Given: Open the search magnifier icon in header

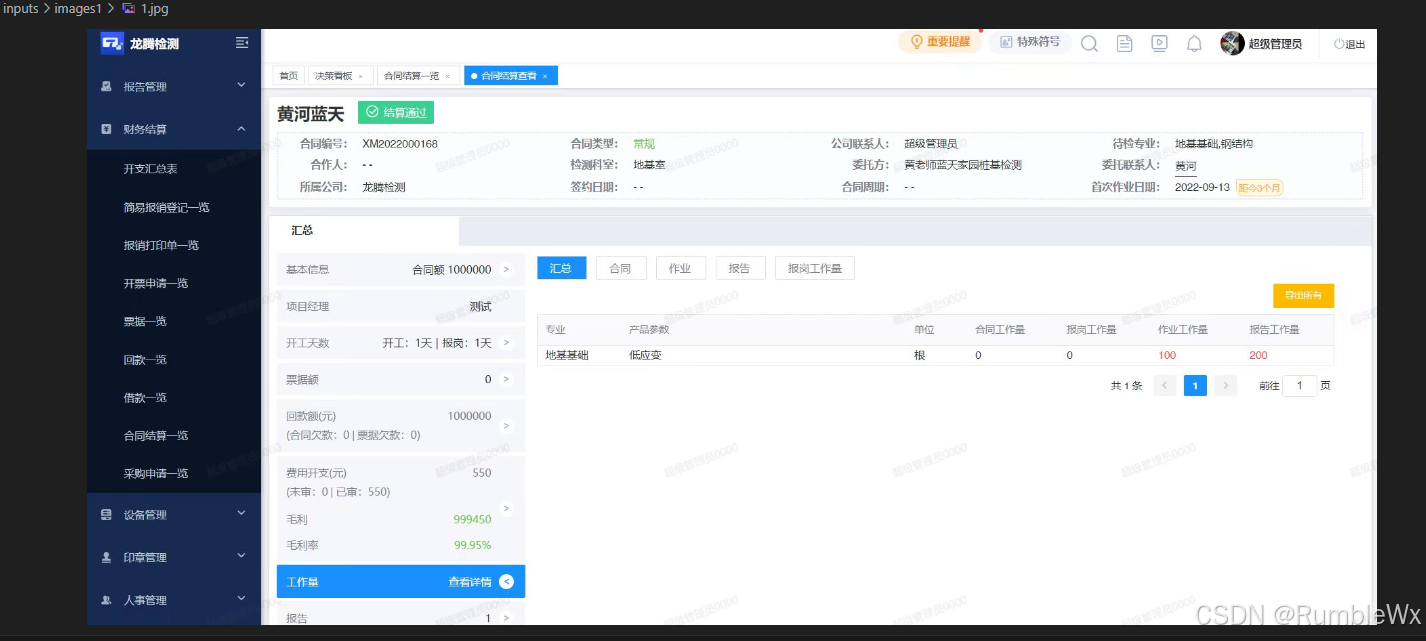Looking at the screenshot, I should (1090, 44).
